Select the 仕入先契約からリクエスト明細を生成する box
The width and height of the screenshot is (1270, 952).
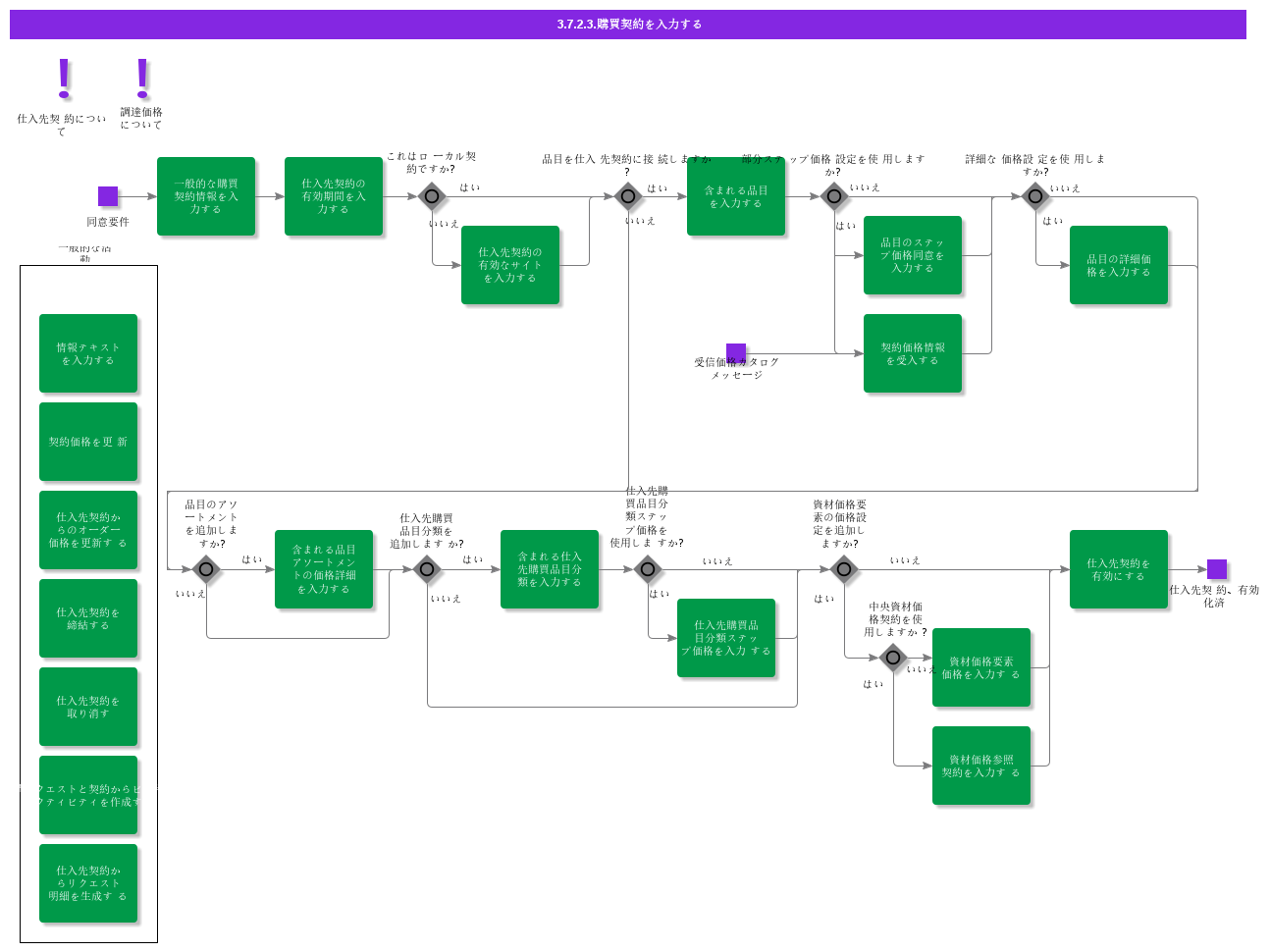pos(88,883)
